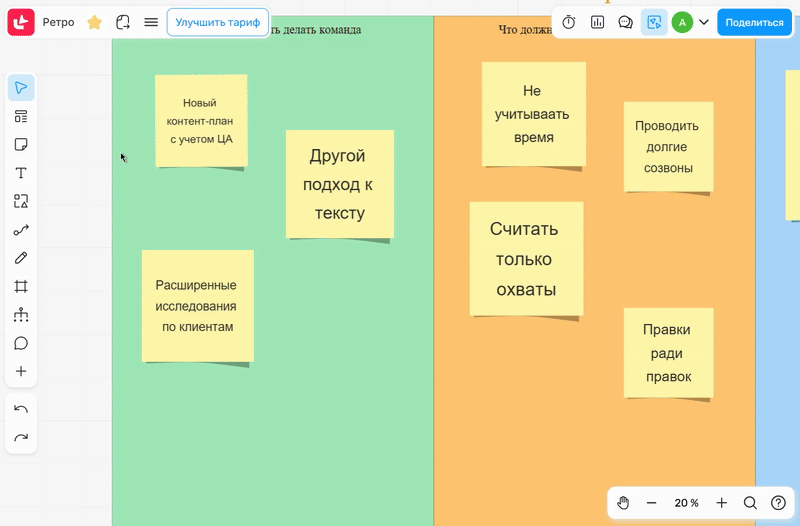The image size is (800, 526).
Task: Select the sticky note 'Другой подход к тексту'
Action: (x=339, y=184)
